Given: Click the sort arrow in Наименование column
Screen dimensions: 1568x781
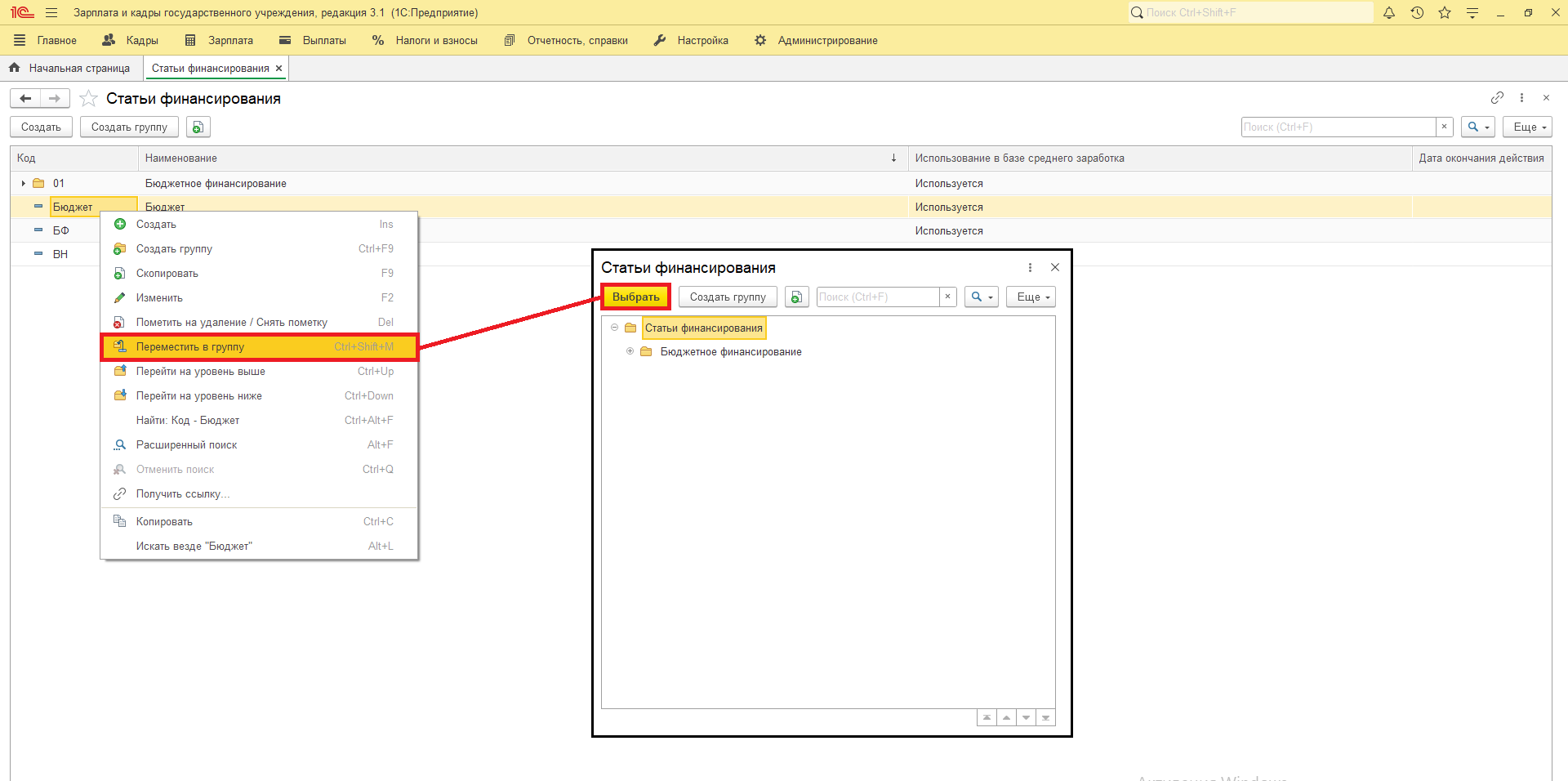Looking at the screenshot, I should [x=893, y=158].
